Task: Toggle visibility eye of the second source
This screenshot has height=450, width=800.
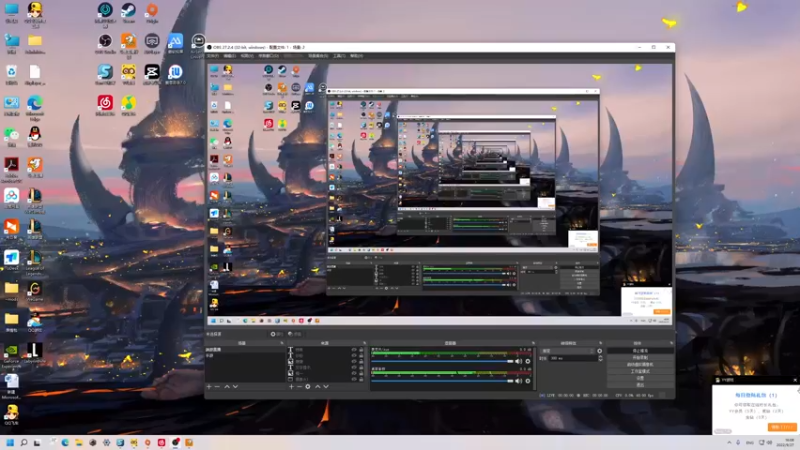Action: pyautogui.click(x=354, y=355)
